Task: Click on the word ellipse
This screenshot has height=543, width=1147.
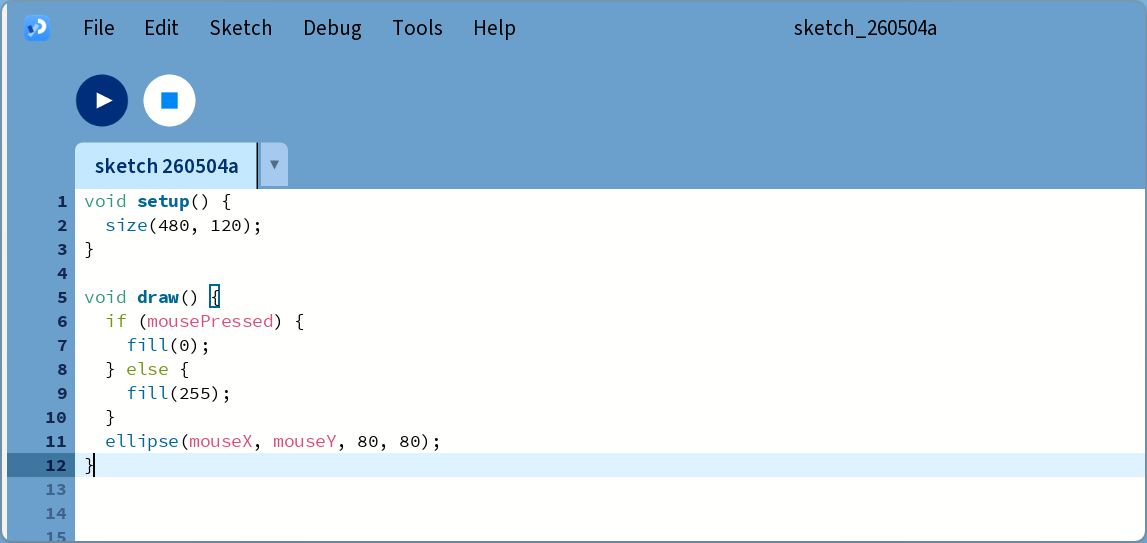Action: pyautogui.click(x=142, y=442)
